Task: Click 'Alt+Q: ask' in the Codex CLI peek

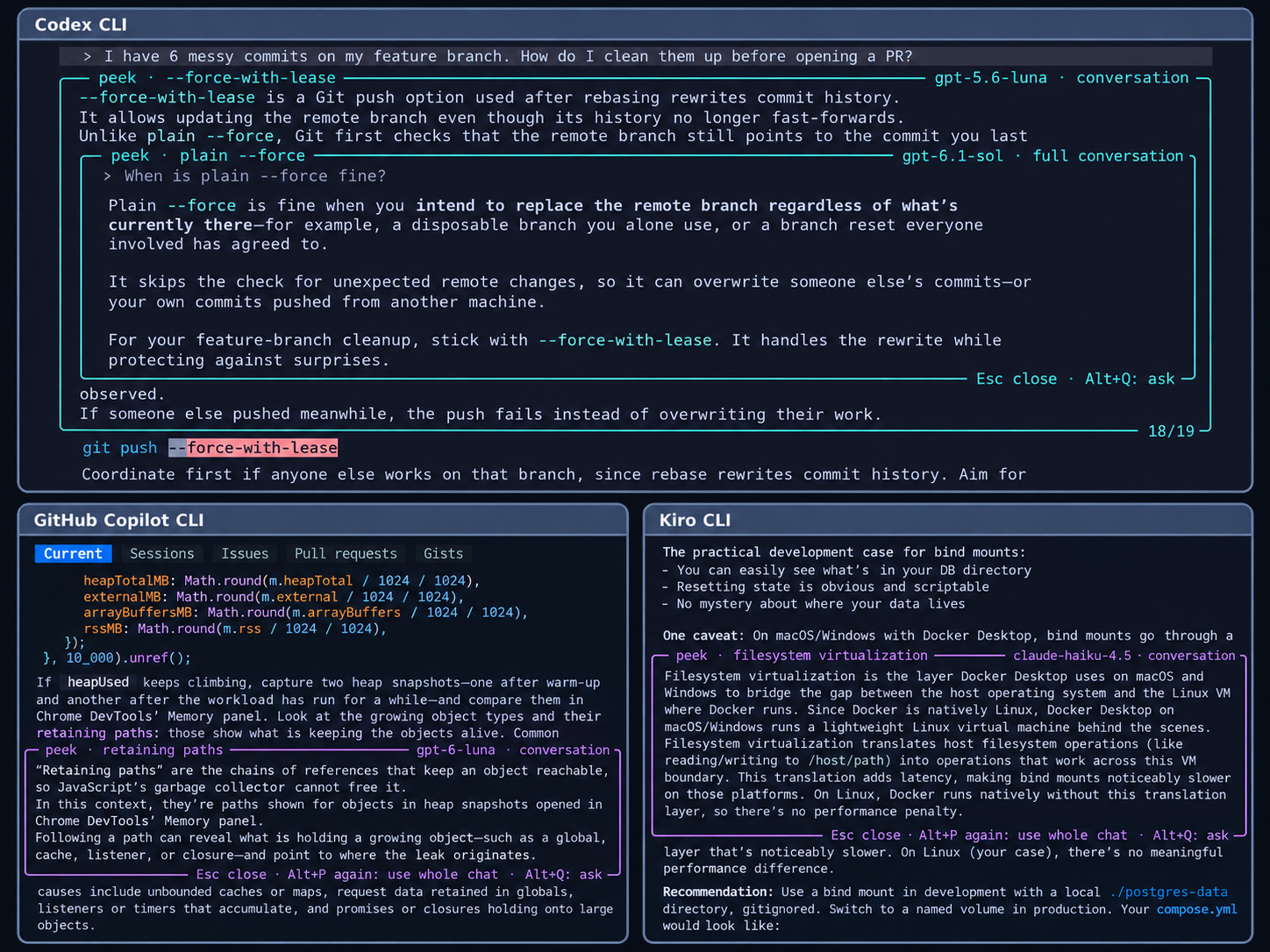Action: (1130, 379)
